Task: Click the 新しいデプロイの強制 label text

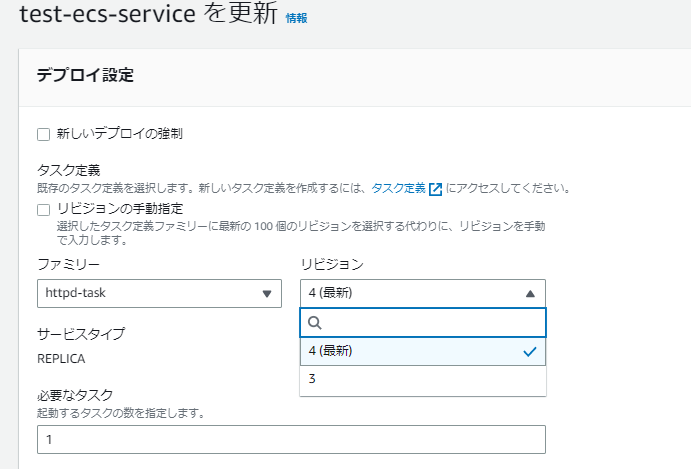Action: 119,134
